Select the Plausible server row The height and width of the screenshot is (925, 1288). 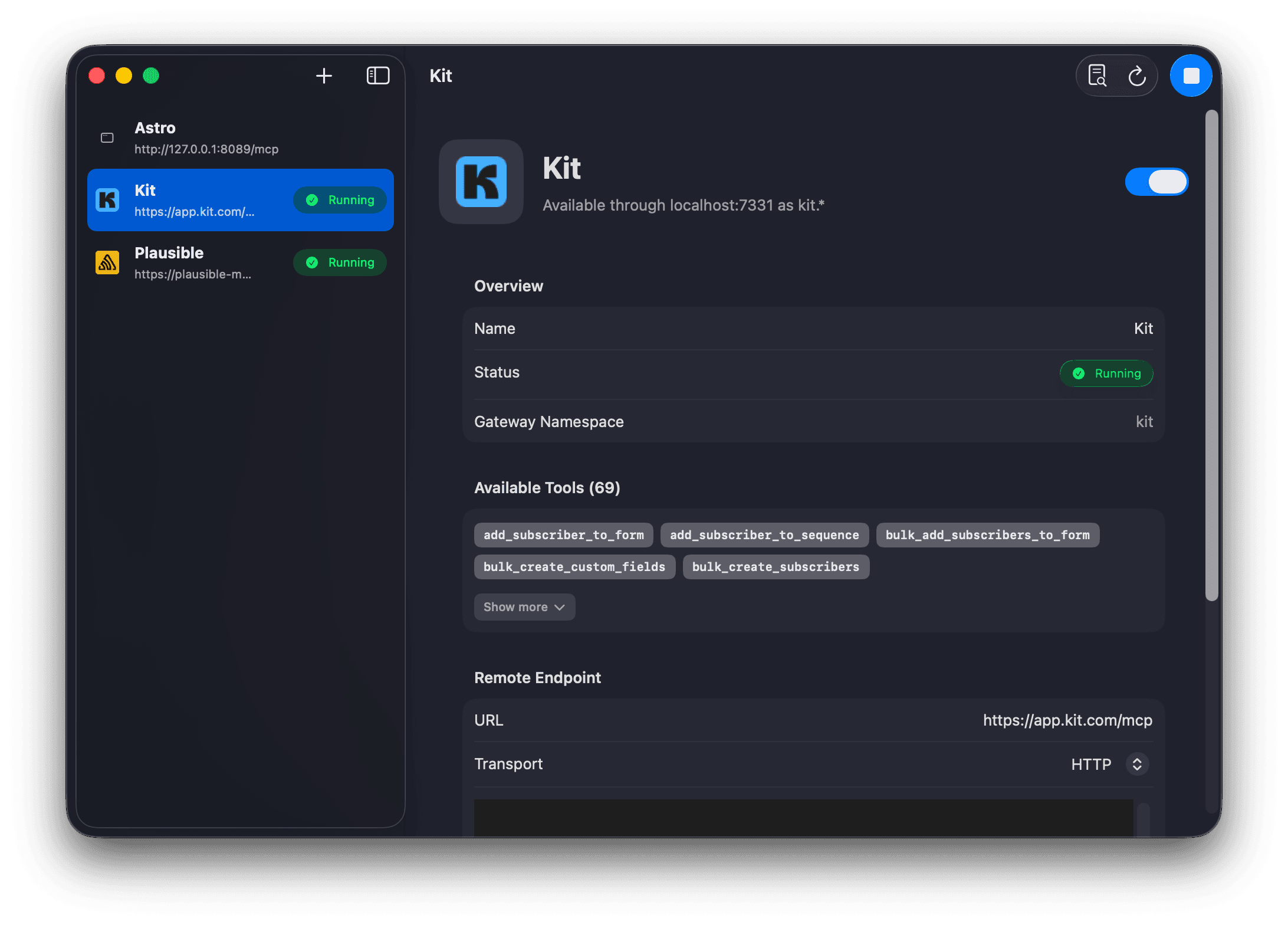pyautogui.click(x=241, y=263)
